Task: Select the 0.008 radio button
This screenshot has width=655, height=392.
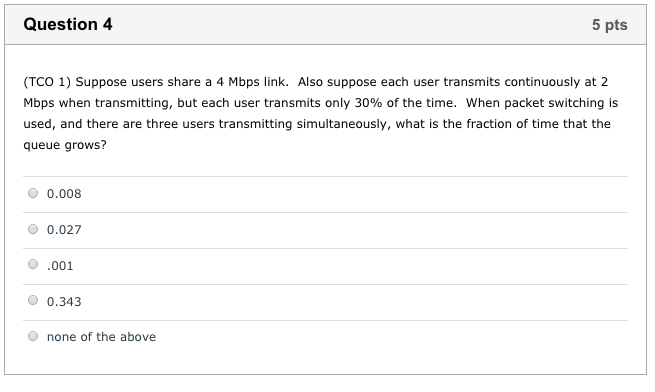Action: [33, 193]
